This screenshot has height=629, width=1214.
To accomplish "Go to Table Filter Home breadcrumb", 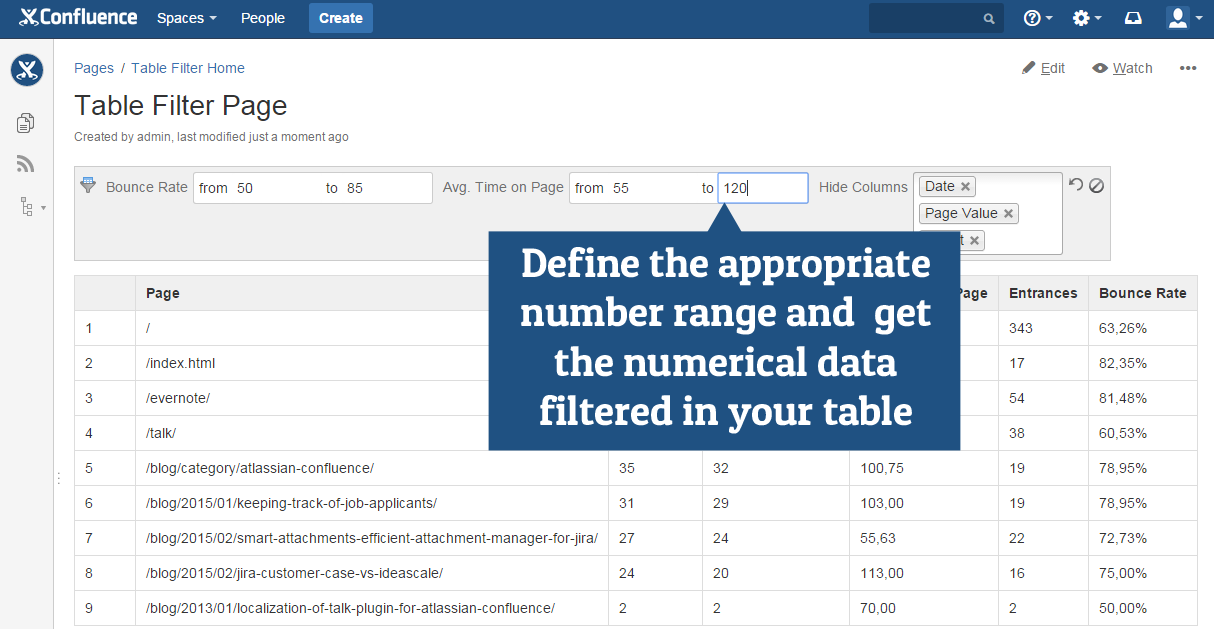I will click(188, 68).
